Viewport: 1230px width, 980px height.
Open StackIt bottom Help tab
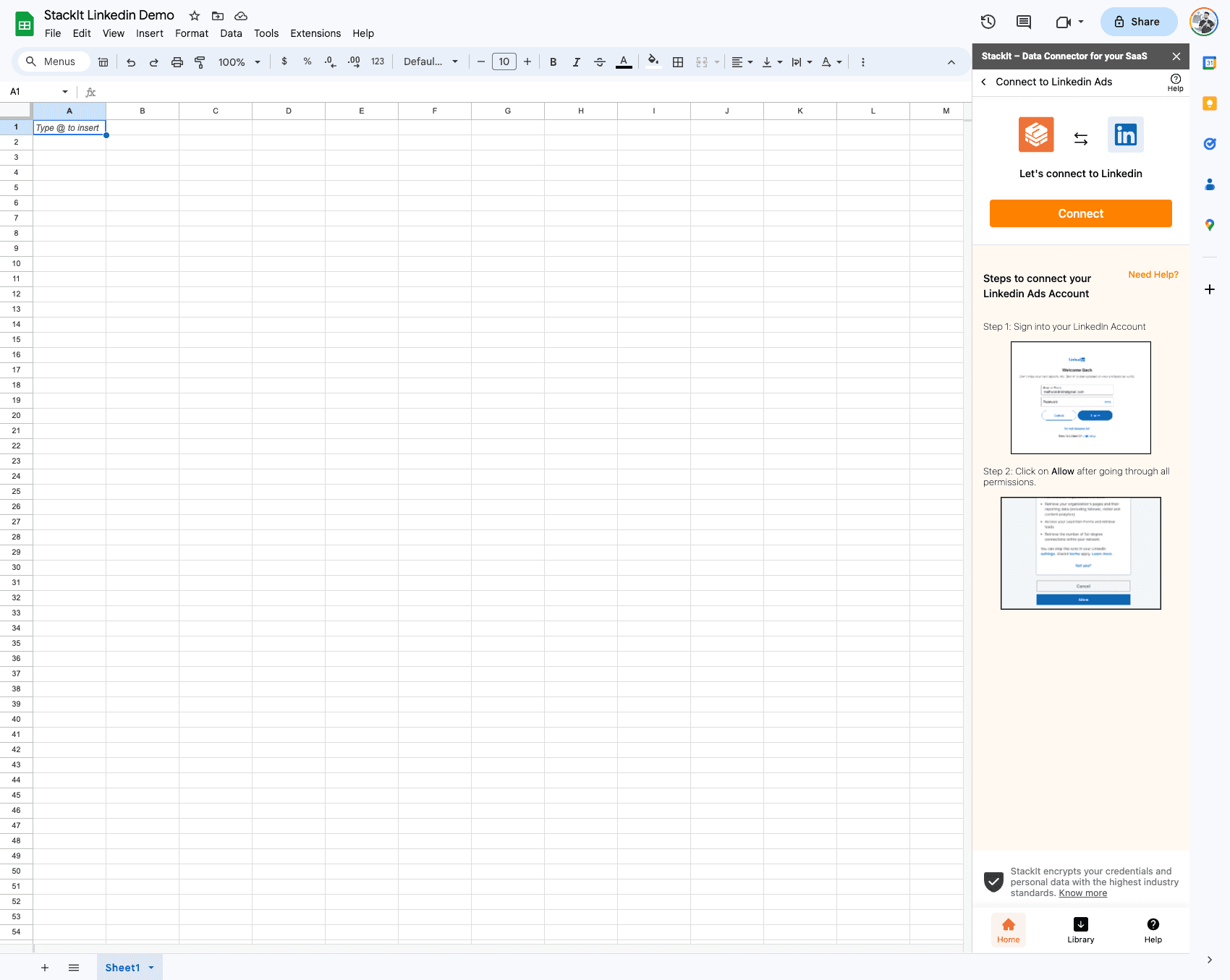[x=1153, y=930]
